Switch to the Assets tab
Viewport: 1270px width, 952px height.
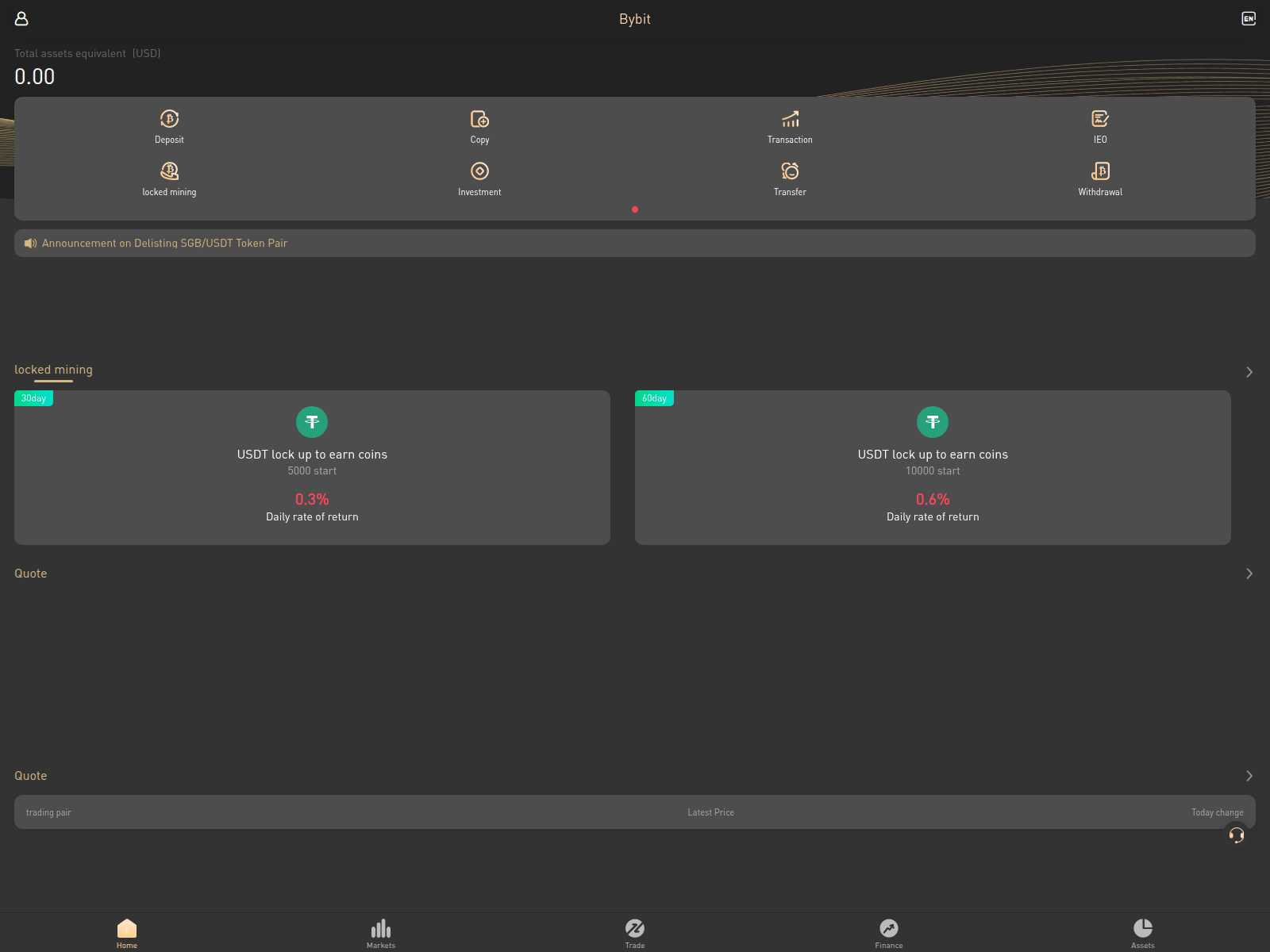[x=1143, y=933]
